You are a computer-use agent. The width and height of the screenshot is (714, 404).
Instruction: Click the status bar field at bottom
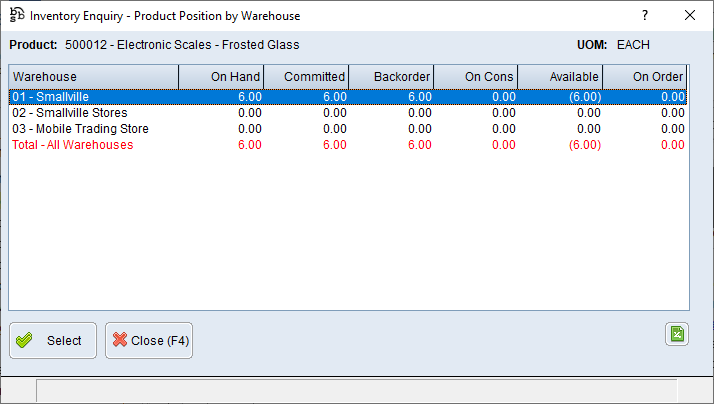click(356, 391)
